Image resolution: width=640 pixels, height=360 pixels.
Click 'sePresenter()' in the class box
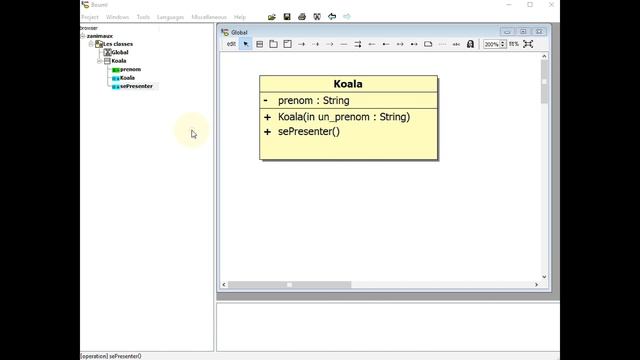click(x=309, y=131)
